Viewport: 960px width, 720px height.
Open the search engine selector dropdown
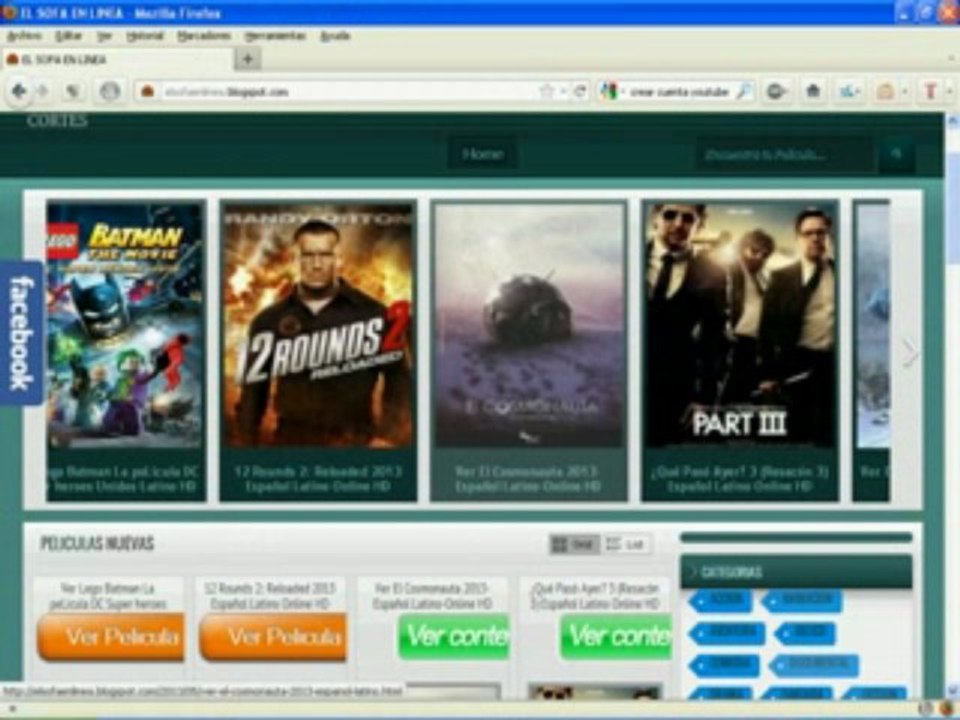coord(623,92)
